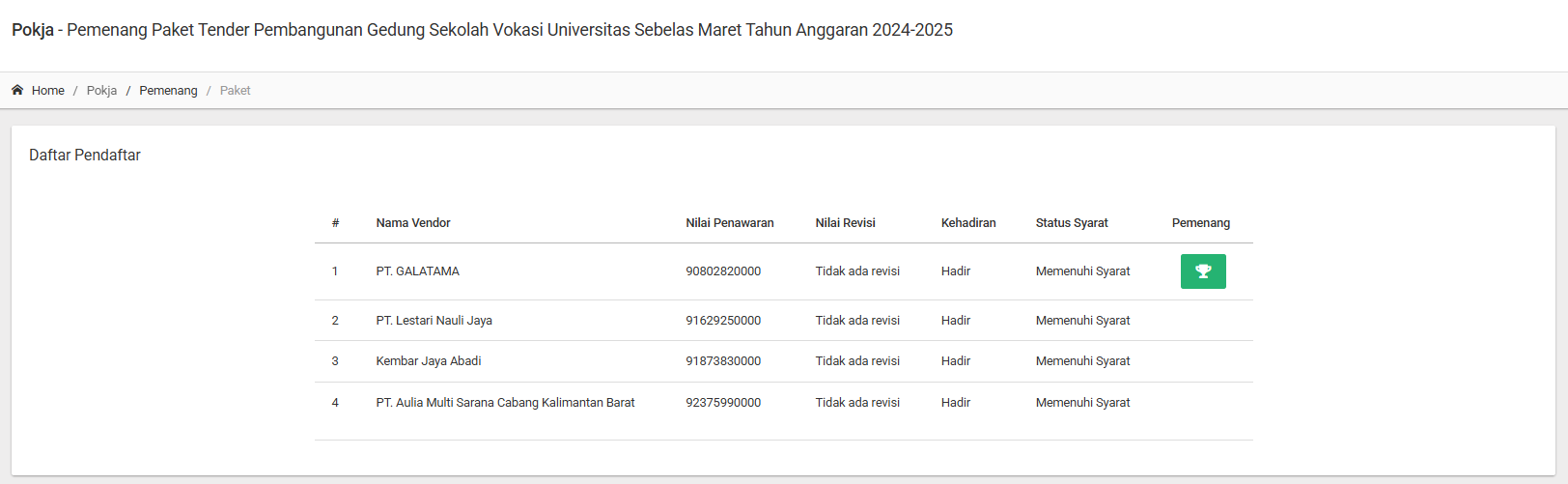This screenshot has width=1568, height=484.
Task: Click the Home icon in breadcrumb
Action: (x=17, y=90)
